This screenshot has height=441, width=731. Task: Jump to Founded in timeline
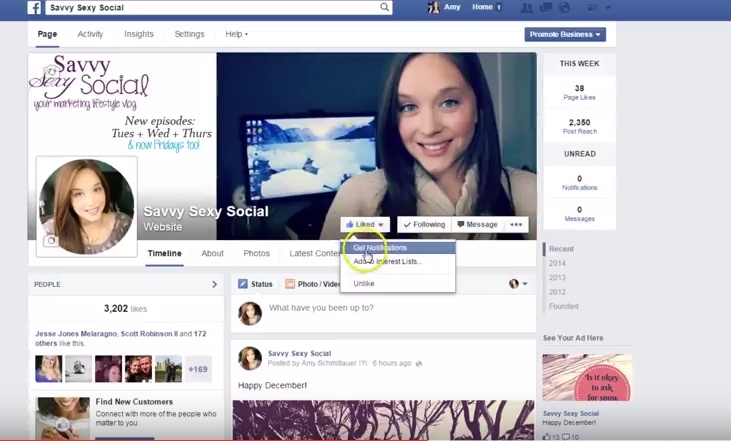563,306
